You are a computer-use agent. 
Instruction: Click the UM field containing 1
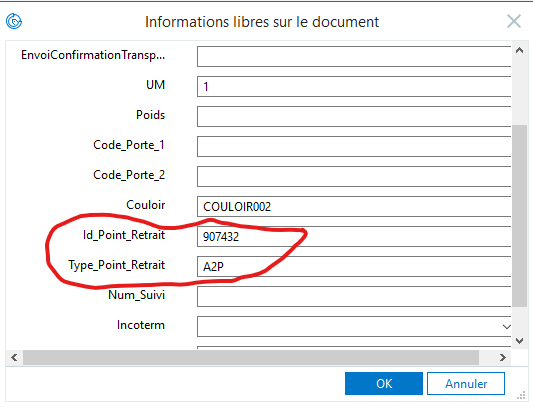354,86
